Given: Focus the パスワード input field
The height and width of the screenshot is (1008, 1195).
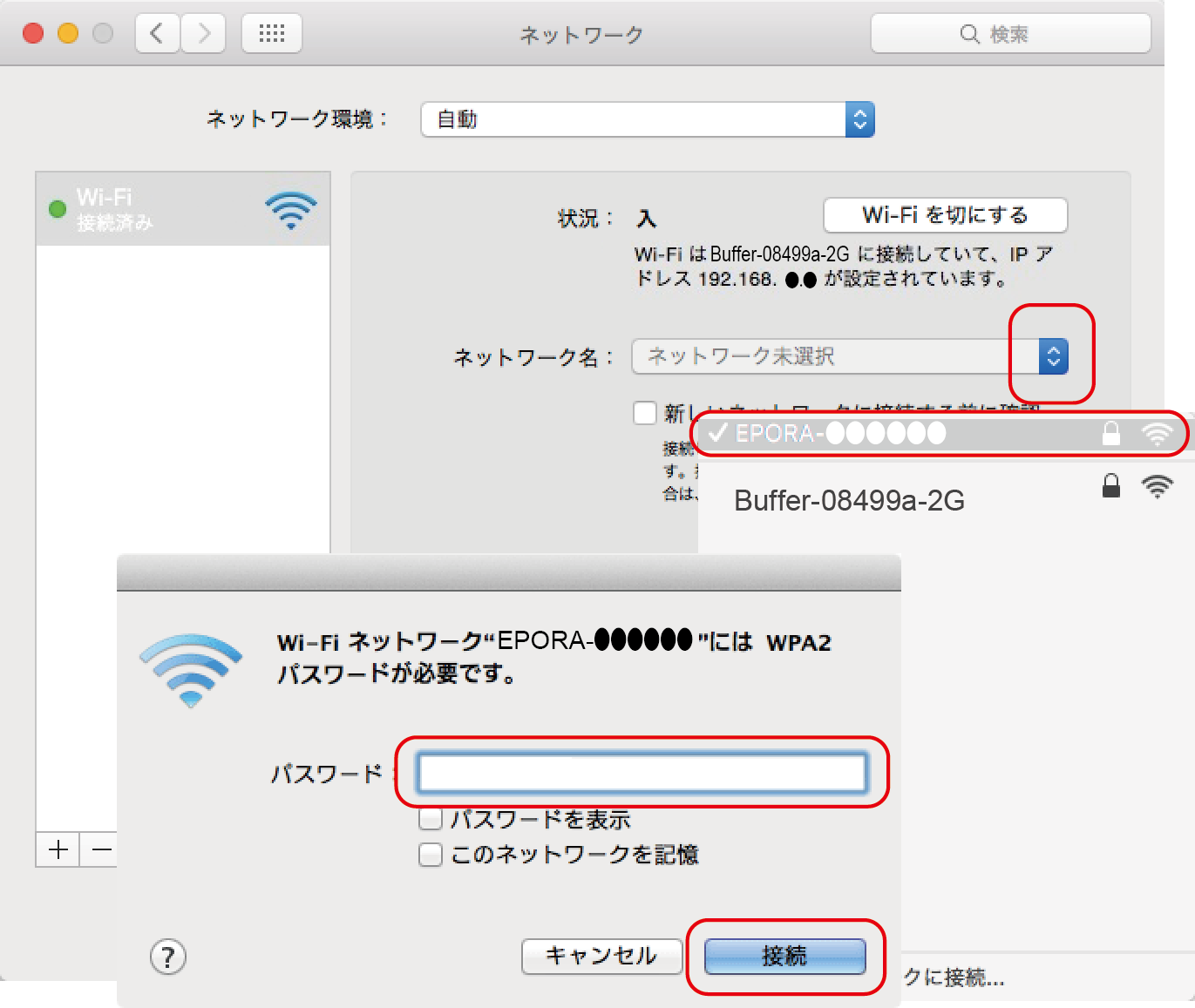Looking at the screenshot, I should [x=642, y=773].
